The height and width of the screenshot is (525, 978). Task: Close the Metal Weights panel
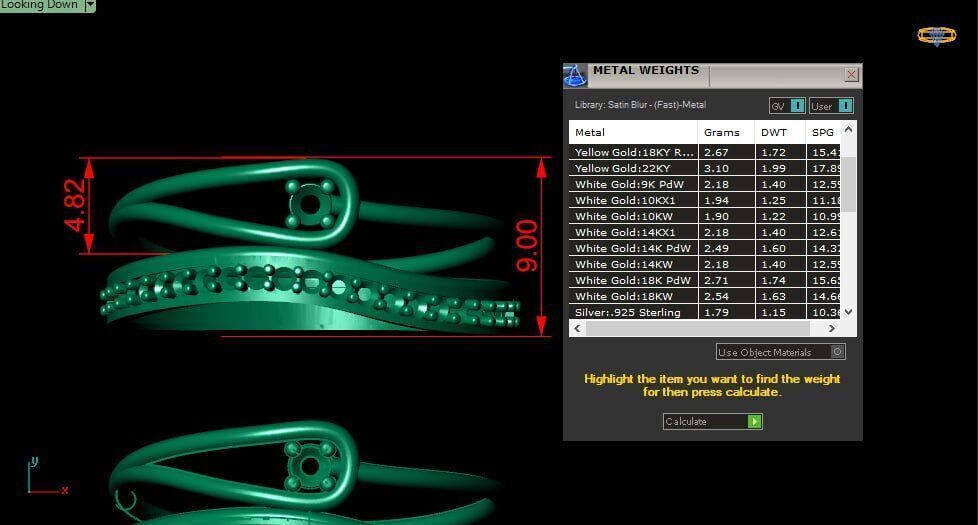click(851, 75)
